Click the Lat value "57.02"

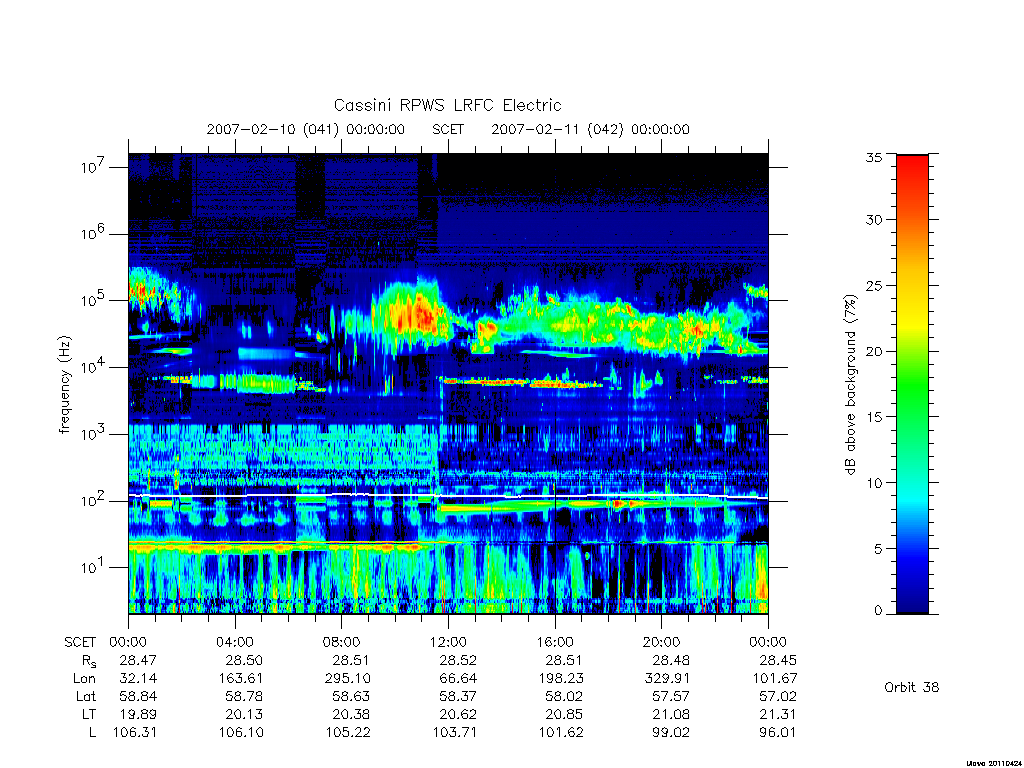pyautogui.click(x=777, y=696)
